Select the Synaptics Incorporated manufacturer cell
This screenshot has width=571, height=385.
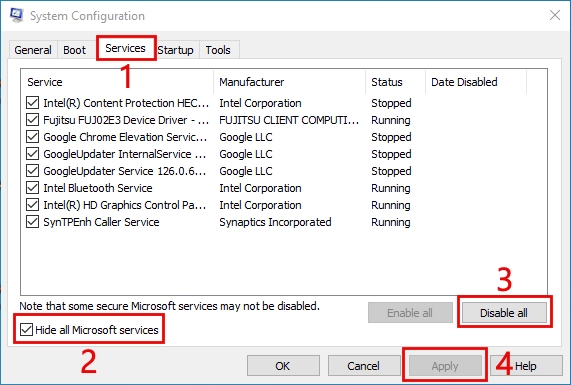[x=275, y=222]
